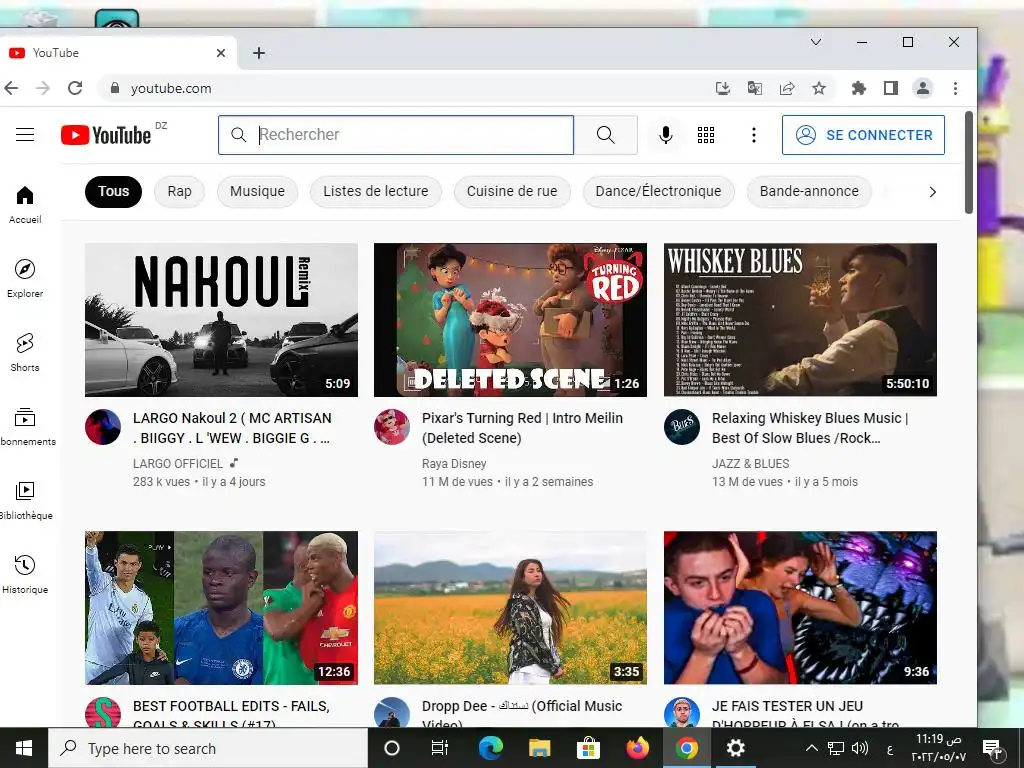Open Chrome three-dot menu
The image size is (1024, 768).
[x=955, y=88]
